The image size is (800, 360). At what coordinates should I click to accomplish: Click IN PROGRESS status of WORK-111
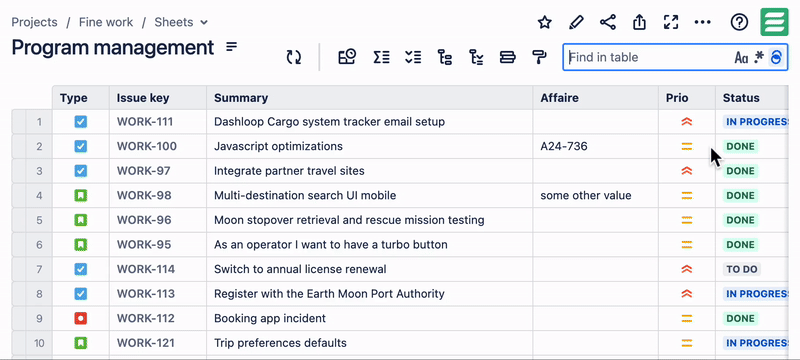pos(756,122)
